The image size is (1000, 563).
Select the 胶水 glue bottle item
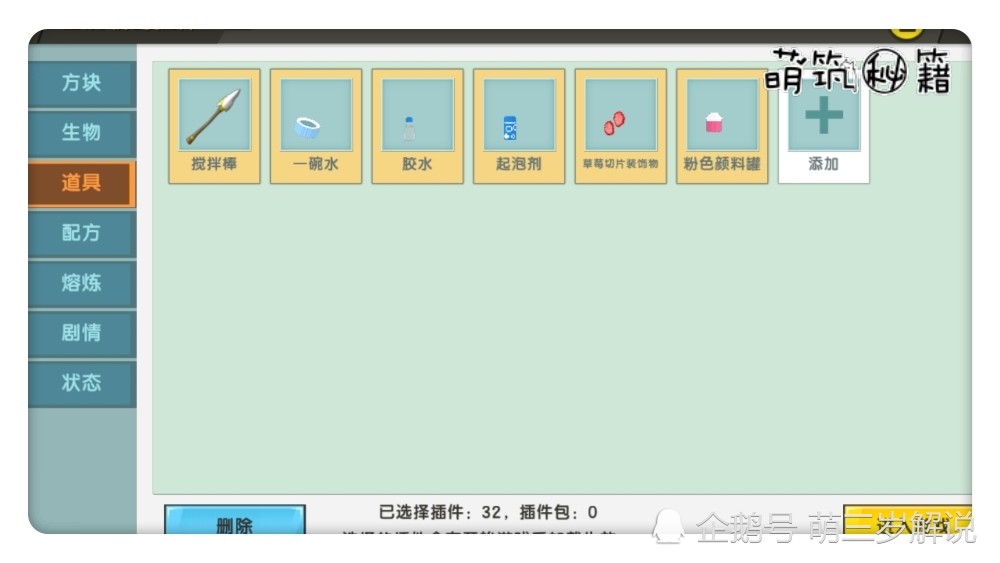417,126
